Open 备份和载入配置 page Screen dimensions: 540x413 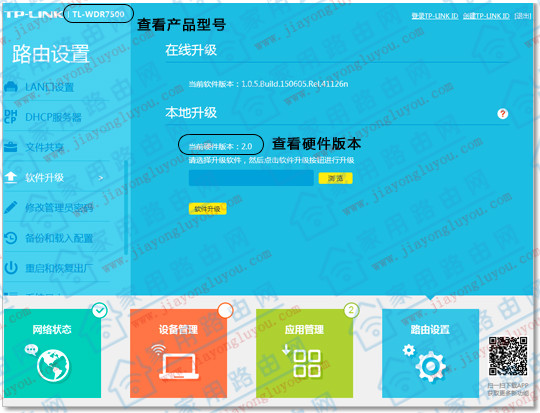pos(59,238)
